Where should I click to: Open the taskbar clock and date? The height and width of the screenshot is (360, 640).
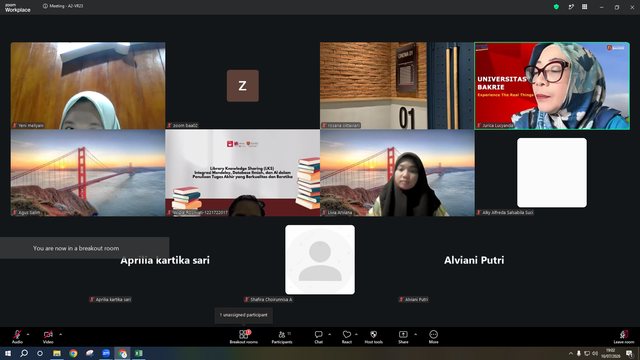click(610, 353)
